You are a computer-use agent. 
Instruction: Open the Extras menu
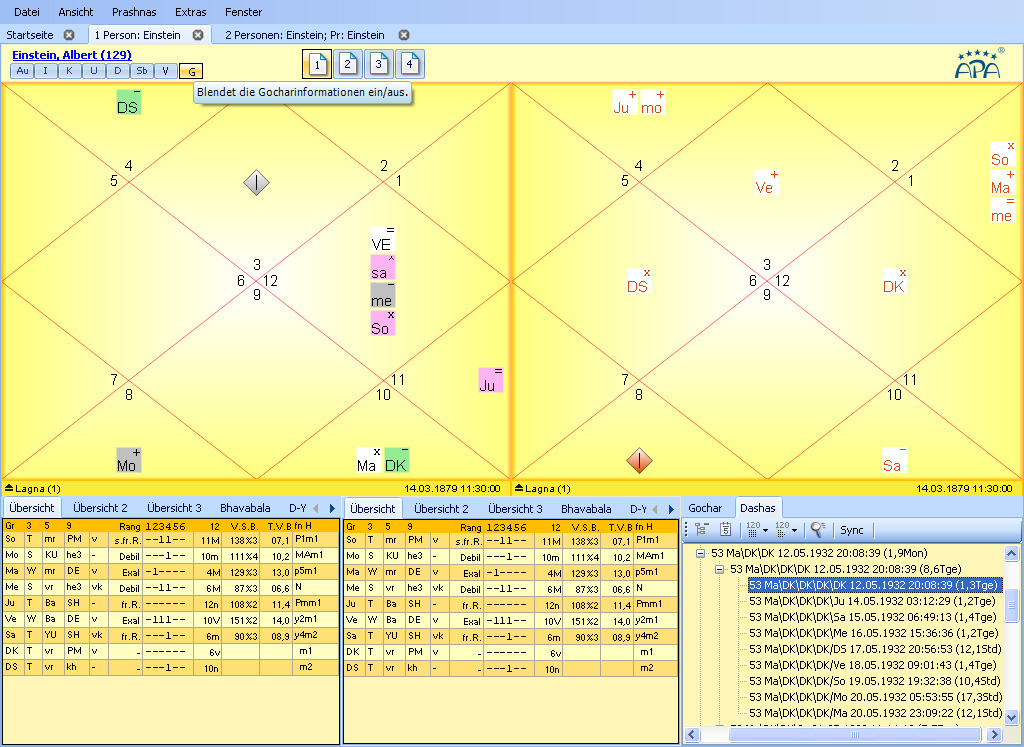(x=191, y=12)
